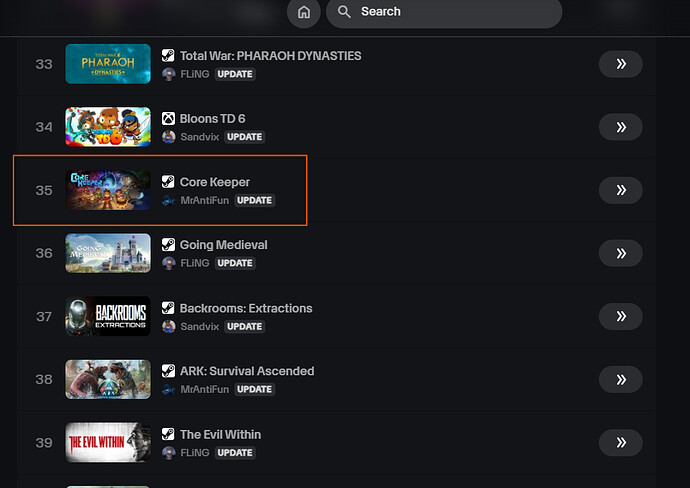Click UPDATE badge under Going Medieval
The image size is (690, 488).
(x=235, y=263)
